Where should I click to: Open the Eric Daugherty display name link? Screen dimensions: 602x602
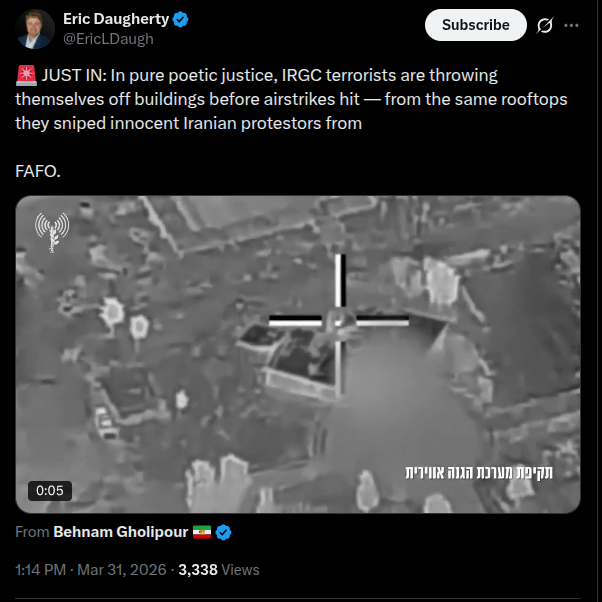click(x=116, y=19)
